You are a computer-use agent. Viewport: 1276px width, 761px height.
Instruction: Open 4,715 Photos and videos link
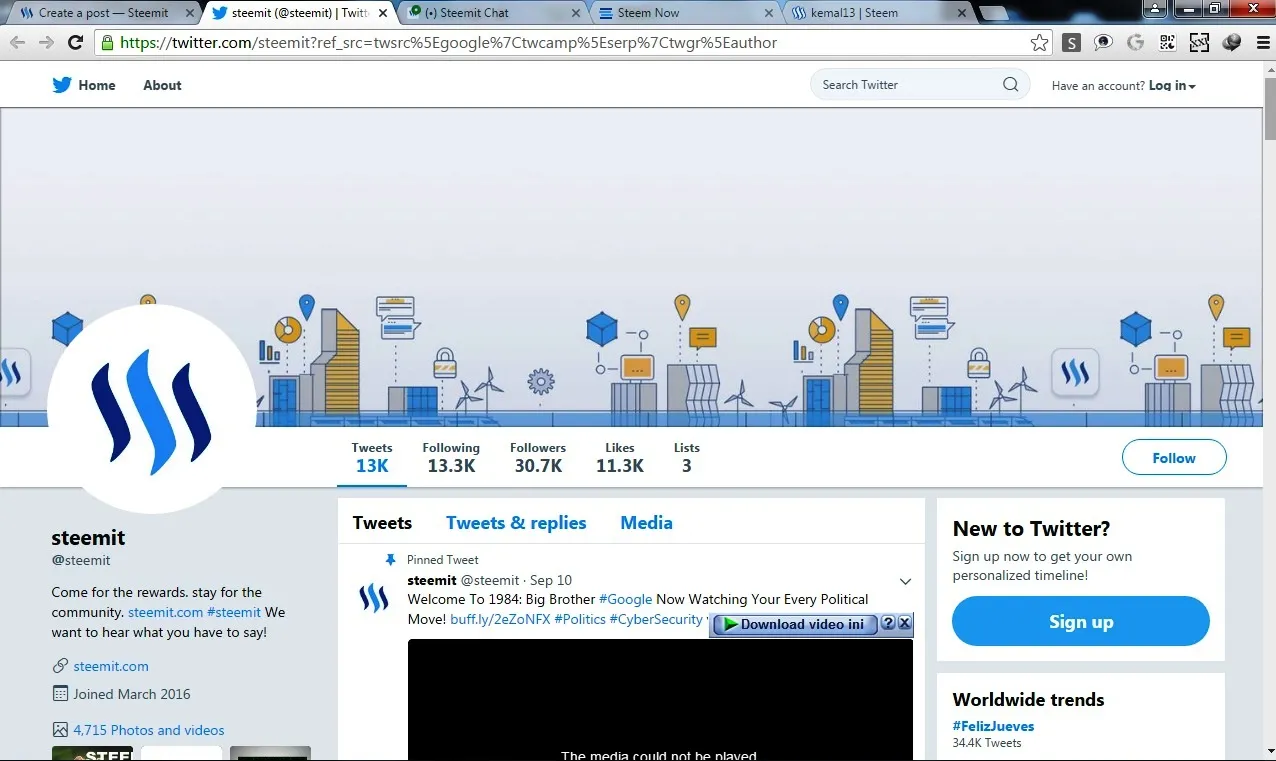(x=149, y=730)
